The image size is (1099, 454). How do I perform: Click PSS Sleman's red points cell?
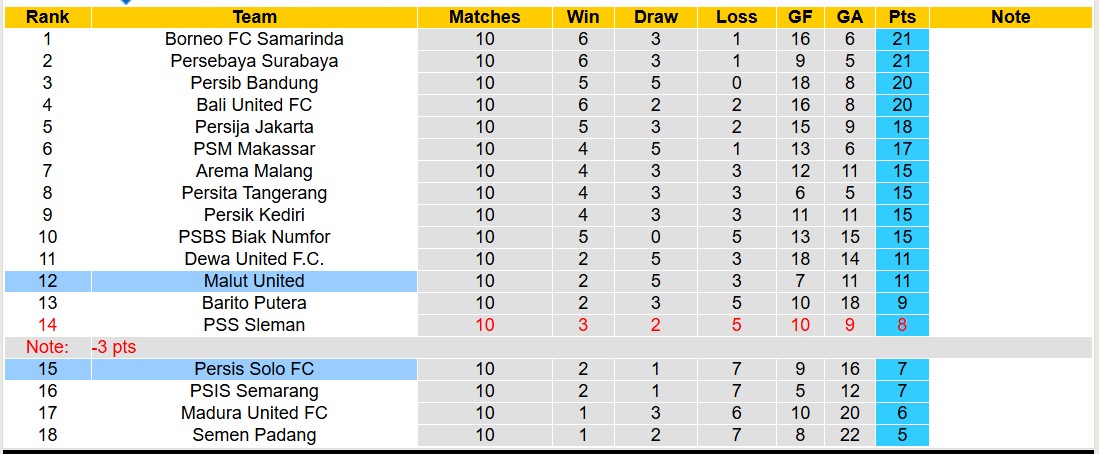pyautogui.click(x=902, y=325)
